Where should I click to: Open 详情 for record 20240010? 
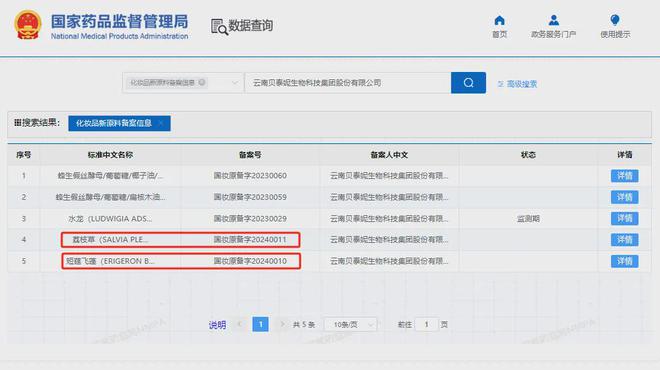point(624,261)
